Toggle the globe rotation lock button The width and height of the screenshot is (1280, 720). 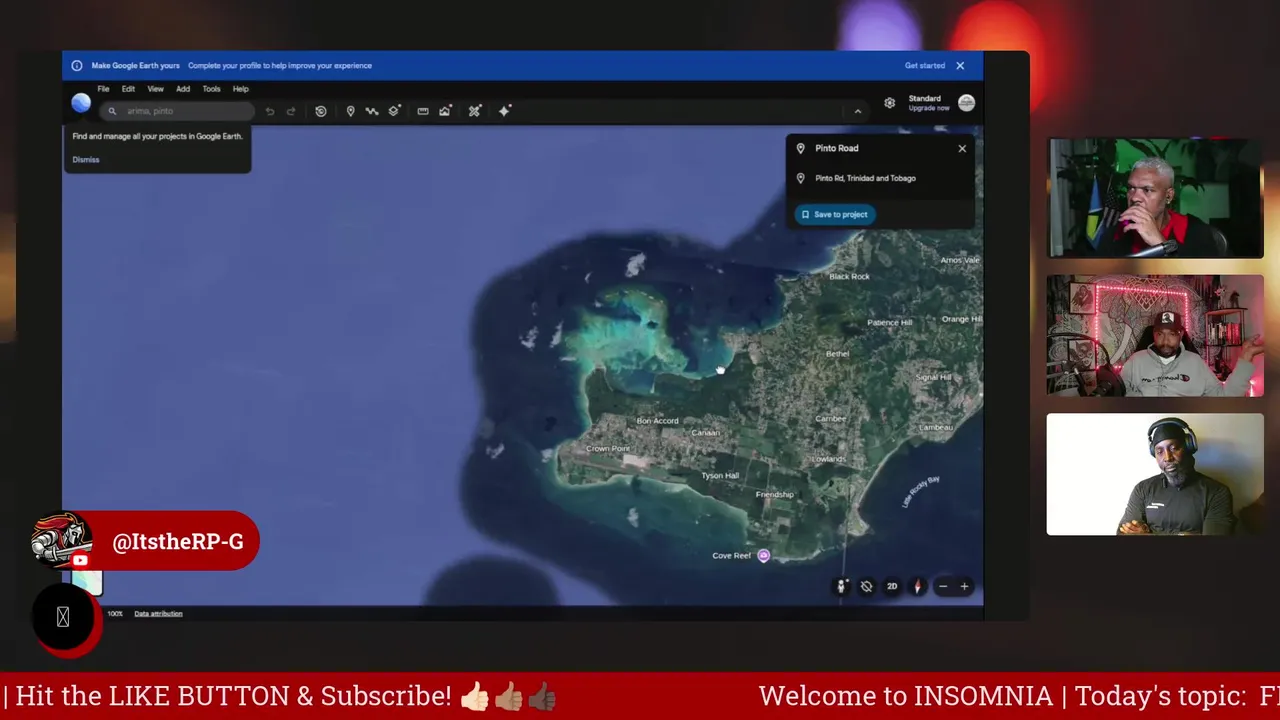tap(866, 587)
